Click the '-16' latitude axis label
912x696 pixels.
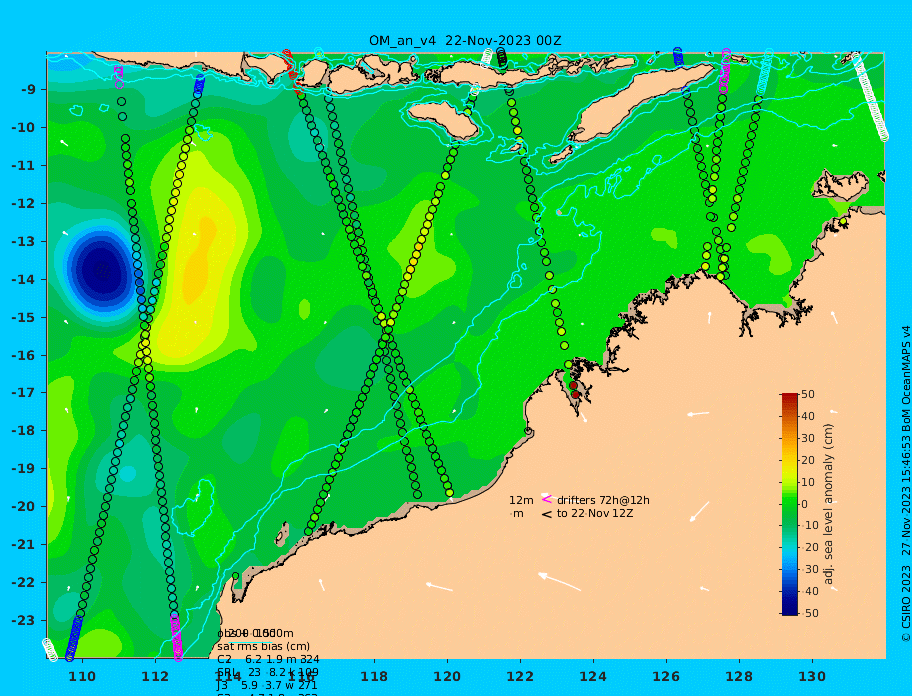[24, 355]
